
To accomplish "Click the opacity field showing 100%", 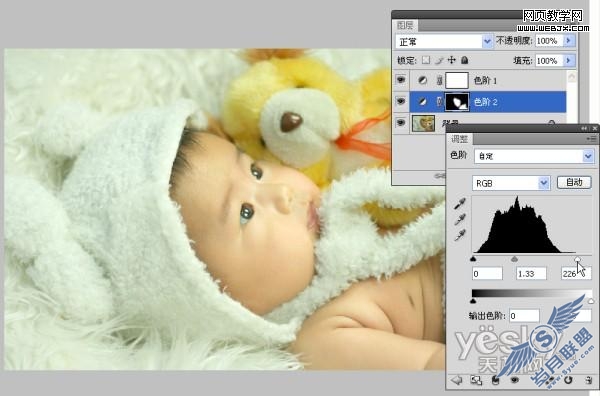I will [x=549, y=41].
